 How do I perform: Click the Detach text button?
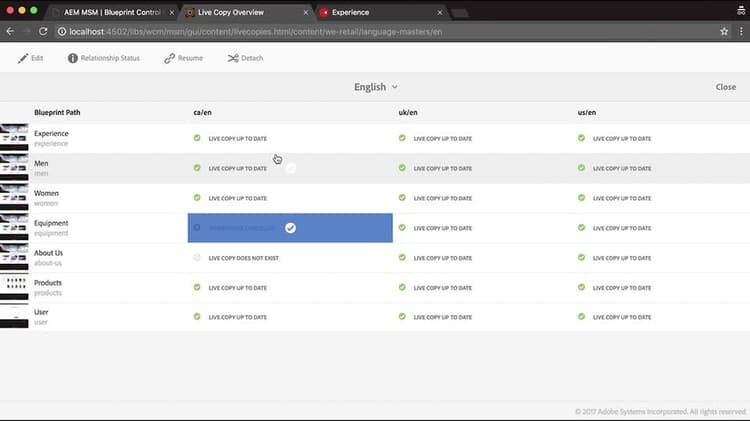[x=252, y=58]
